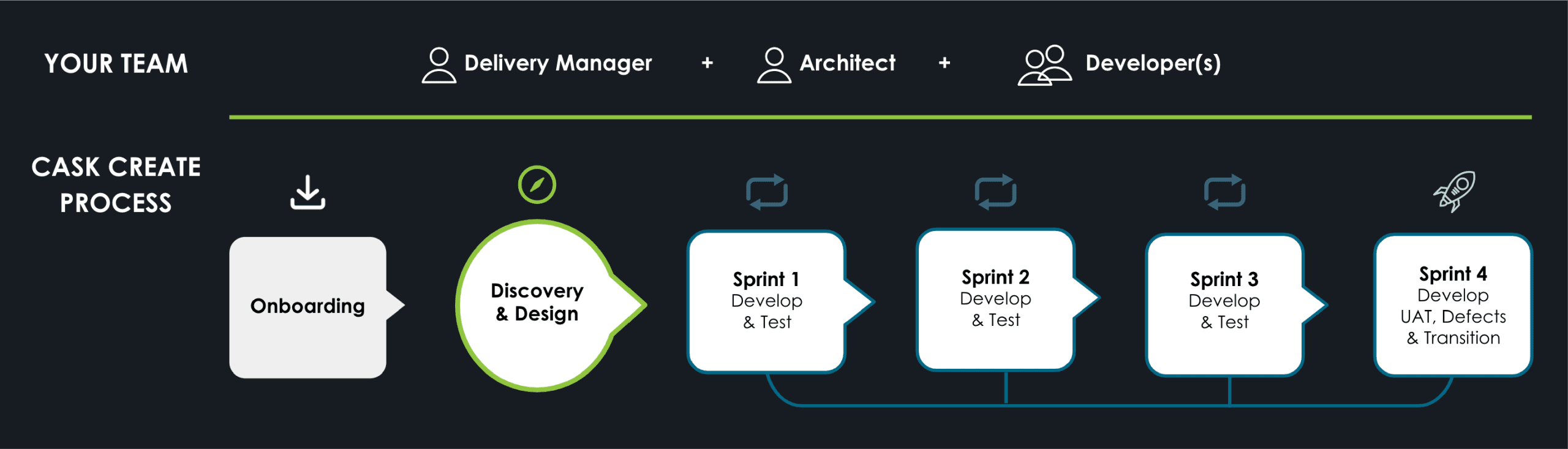
Task: Click the loop icon above Sprint 1
Action: click(766, 192)
